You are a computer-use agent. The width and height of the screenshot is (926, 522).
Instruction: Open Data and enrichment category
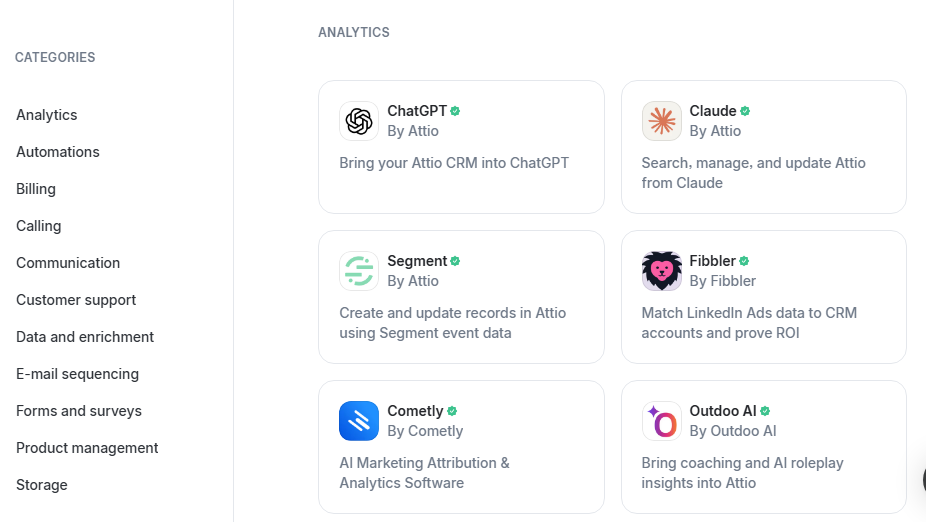[85, 337]
